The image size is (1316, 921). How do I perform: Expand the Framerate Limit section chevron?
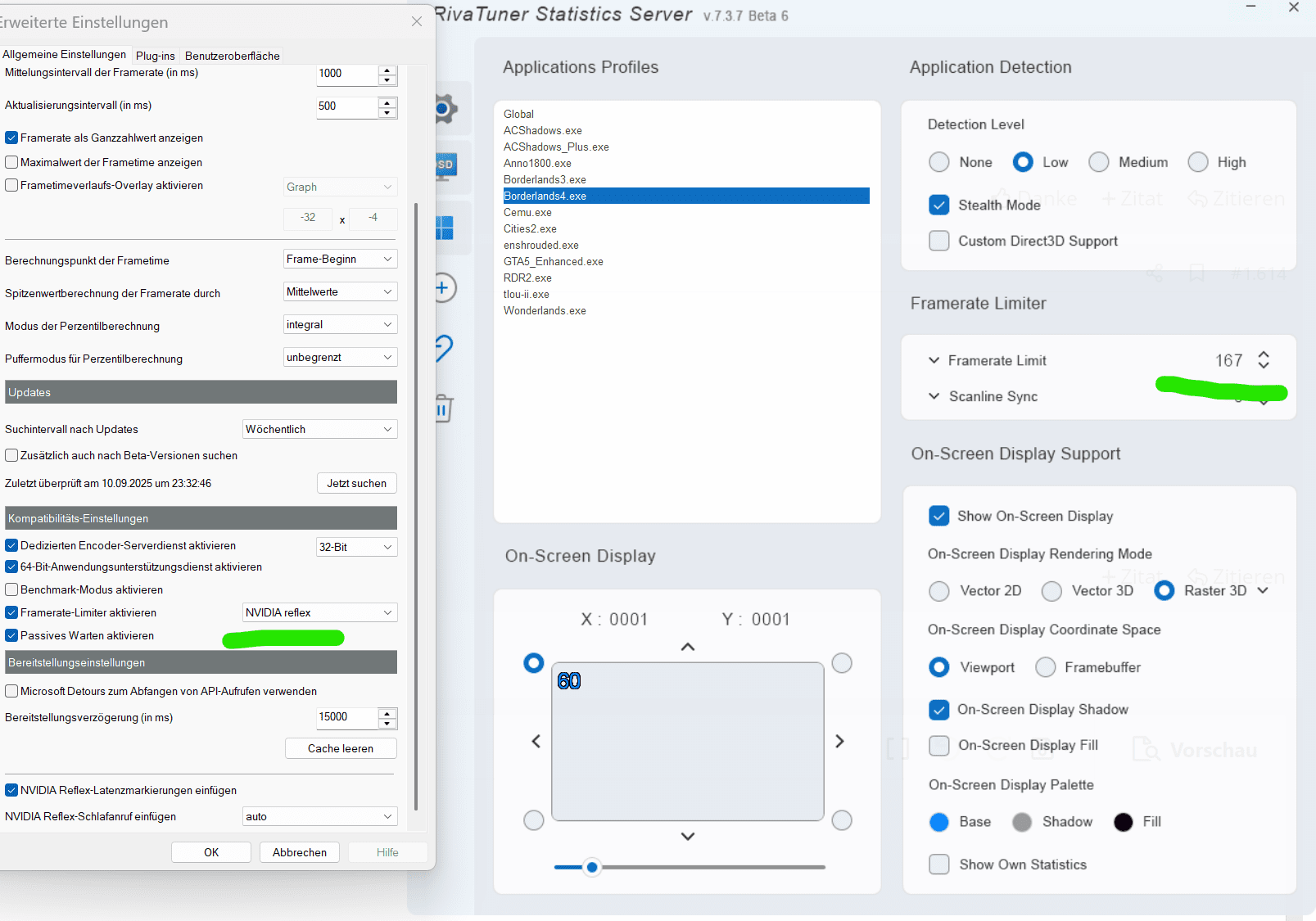[x=934, y=360]
